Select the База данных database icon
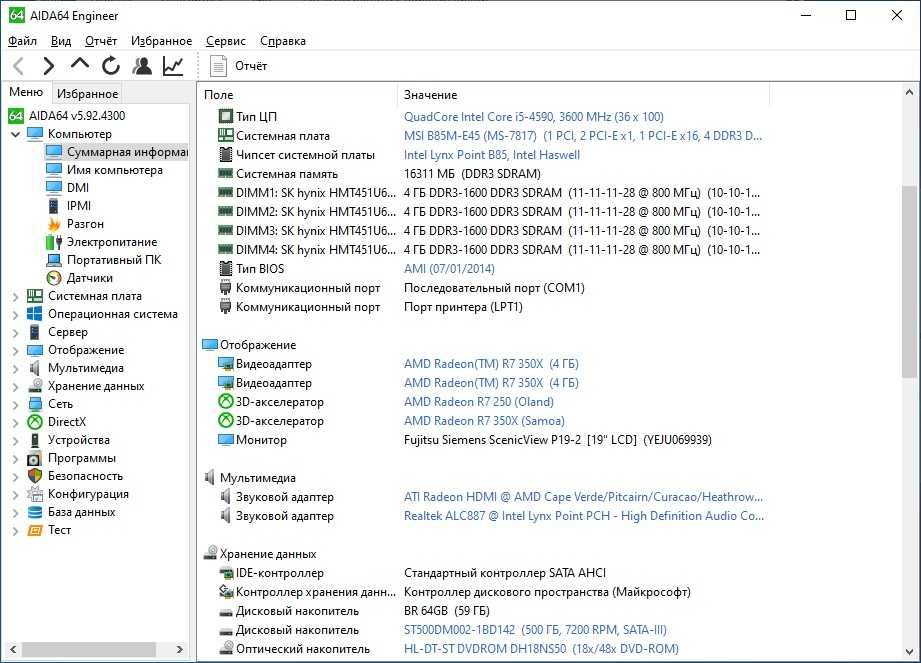 pyautogui.click(x=35, y=512)
